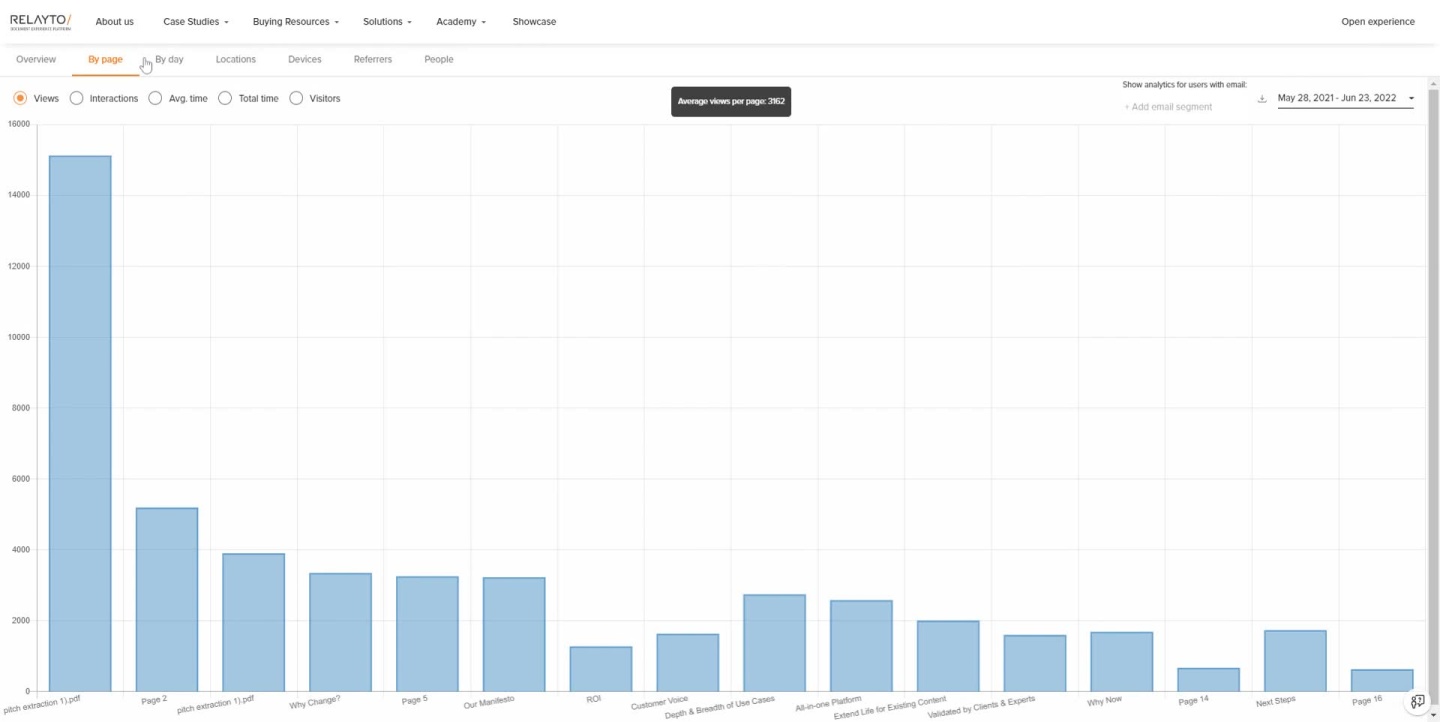The height and width of the screenshot is (722, 1440).
Task: Select the Avg. time radio button
Action: pos(155,99)
